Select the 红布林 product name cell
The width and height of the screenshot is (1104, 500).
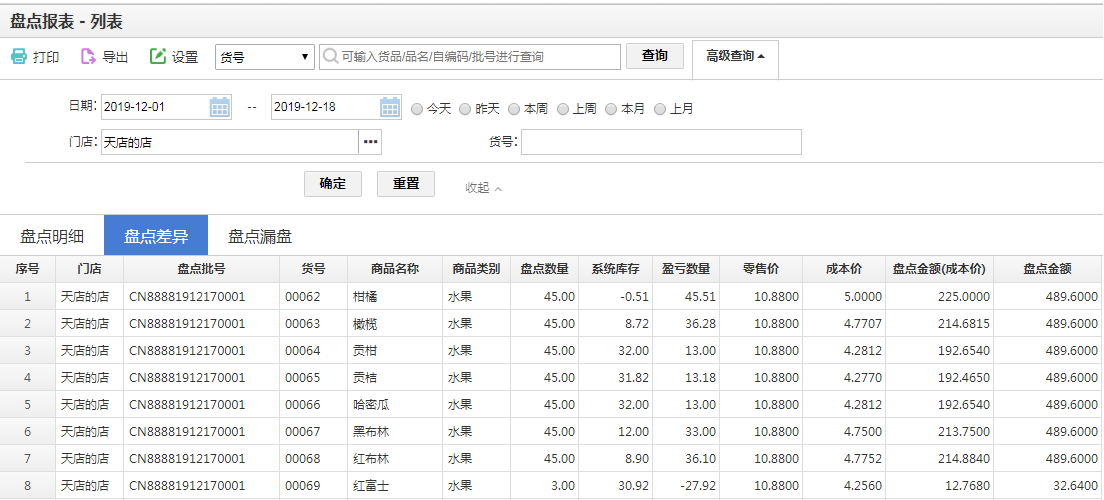(x=395, y=458)
